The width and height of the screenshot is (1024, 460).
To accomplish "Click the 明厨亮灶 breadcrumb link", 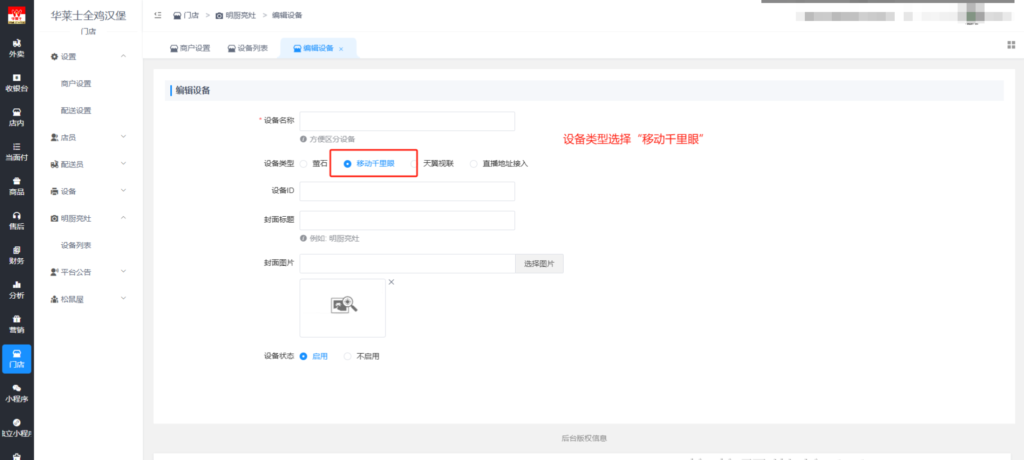I will 236,15.
